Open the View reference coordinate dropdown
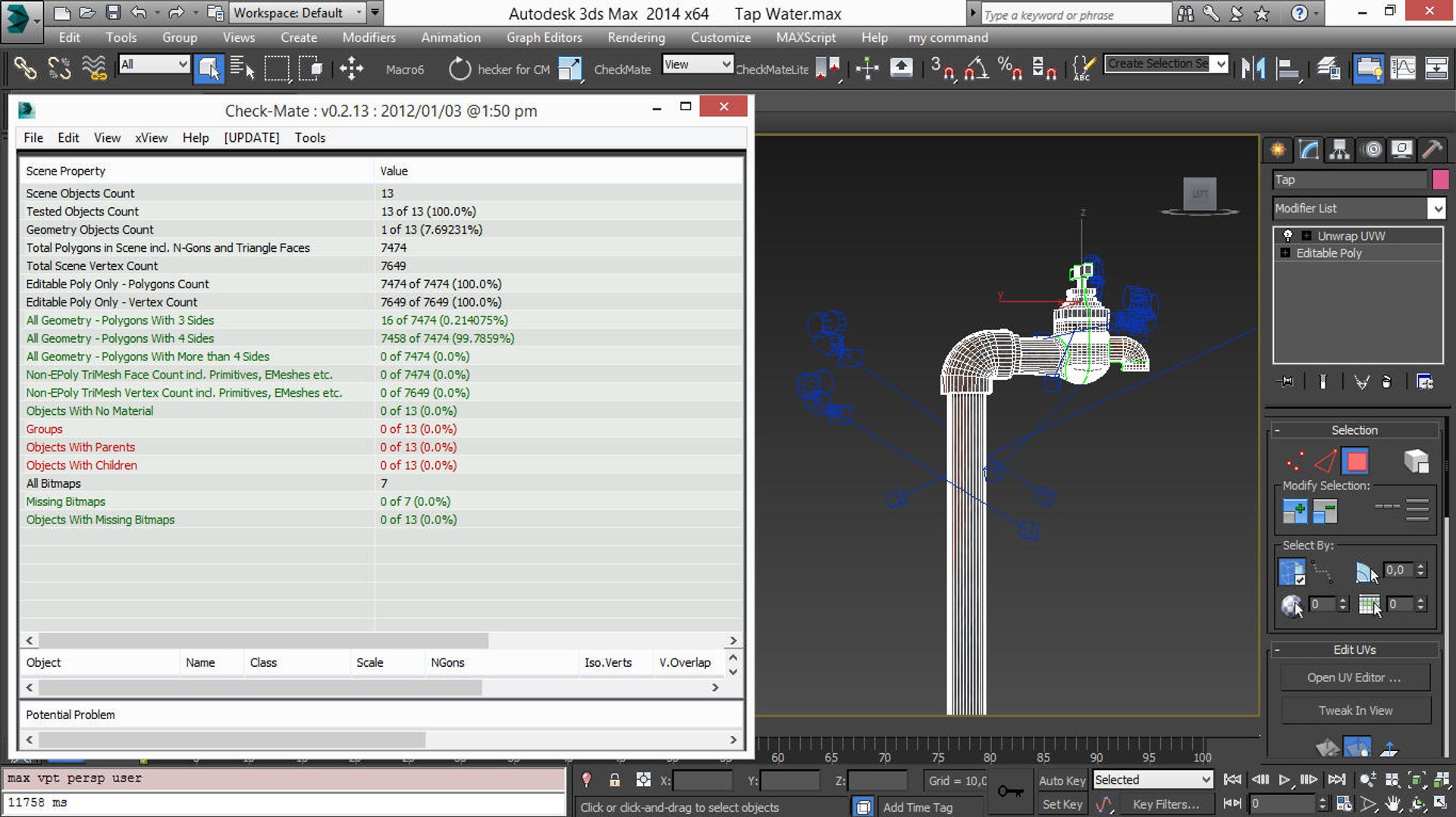 click(x=697, y=64)
